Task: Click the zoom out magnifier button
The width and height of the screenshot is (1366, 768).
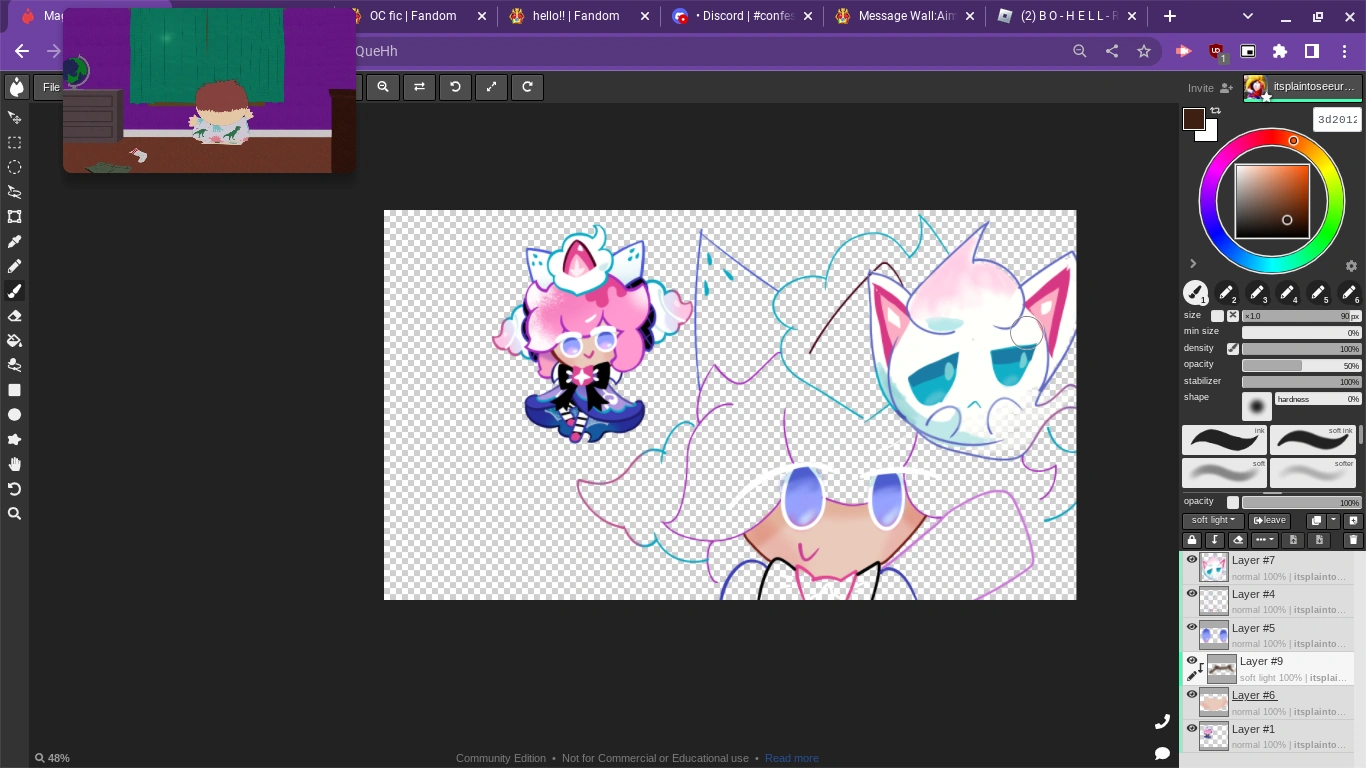Action: pyautogui.click(x=383, y=87)
